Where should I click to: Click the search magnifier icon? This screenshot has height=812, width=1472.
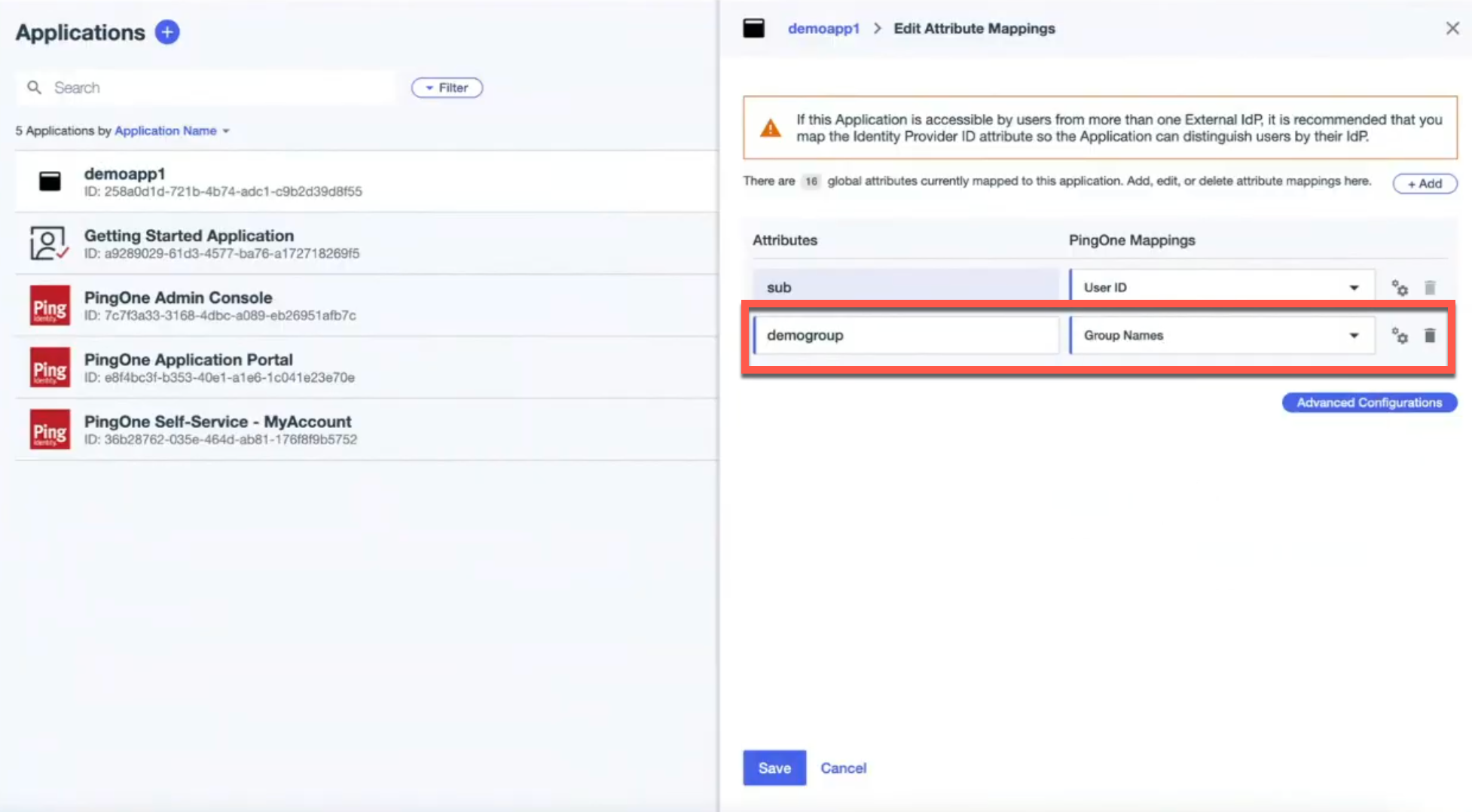click(x=34, y=87)
